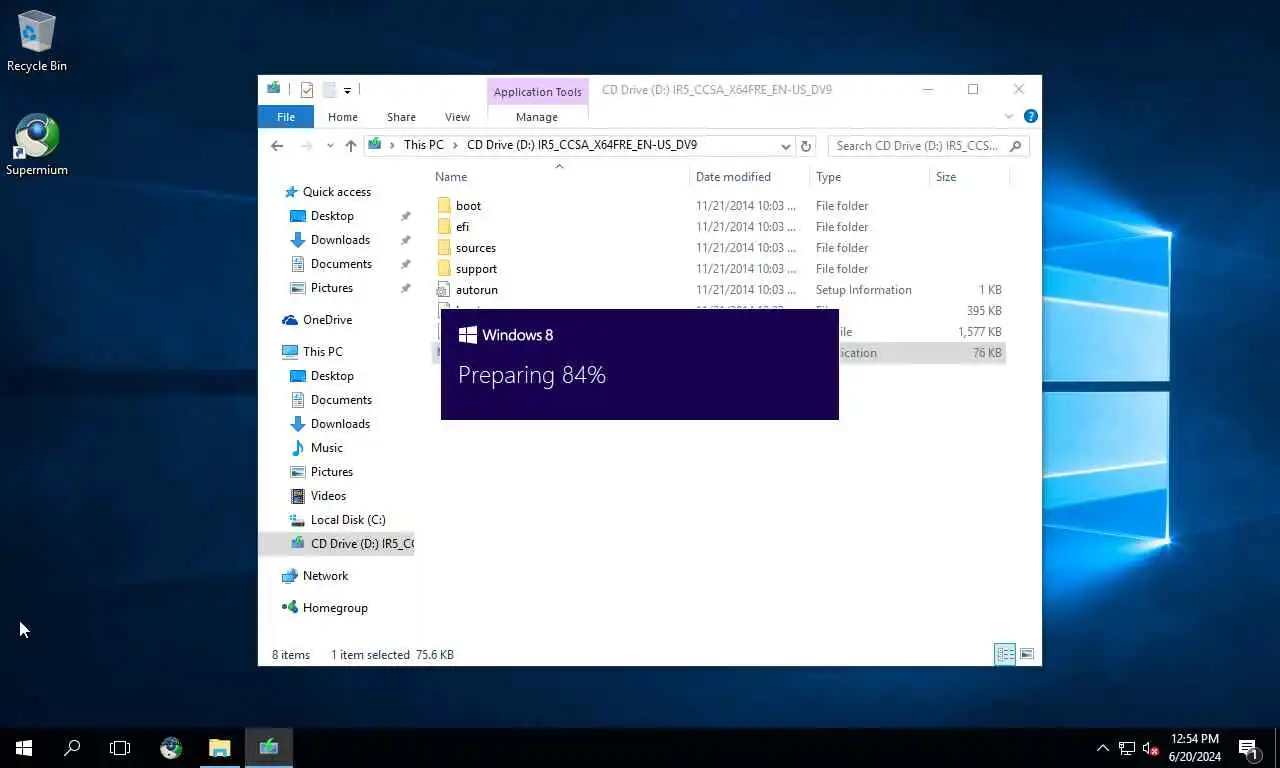The image size is (1280, 768).
Task: Select Homegroup in the navigation pane
Action: click(x=335, y=608)
